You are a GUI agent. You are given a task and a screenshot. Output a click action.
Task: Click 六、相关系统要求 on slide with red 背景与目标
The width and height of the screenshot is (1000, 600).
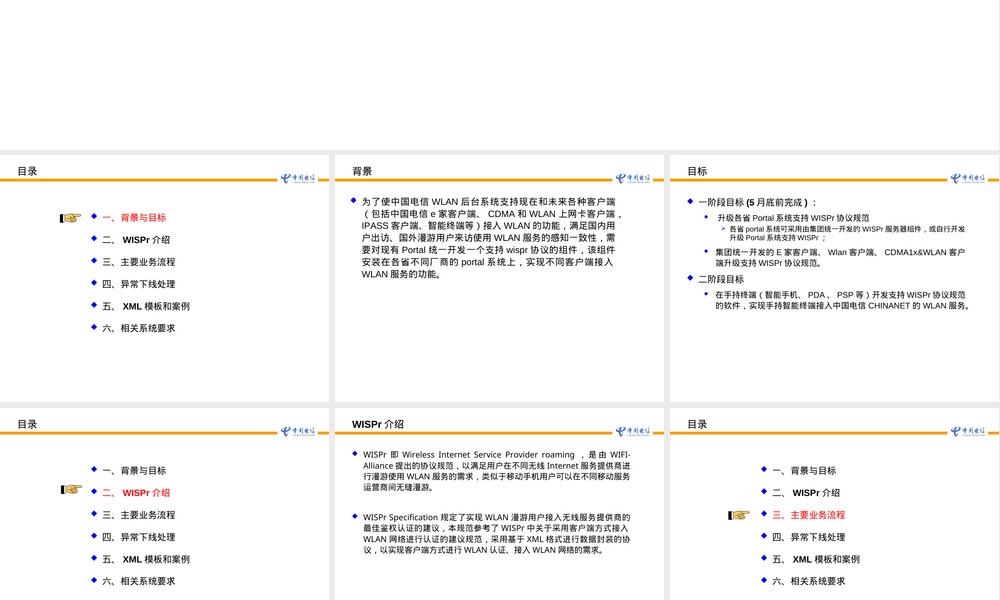[x=138, y=328]
